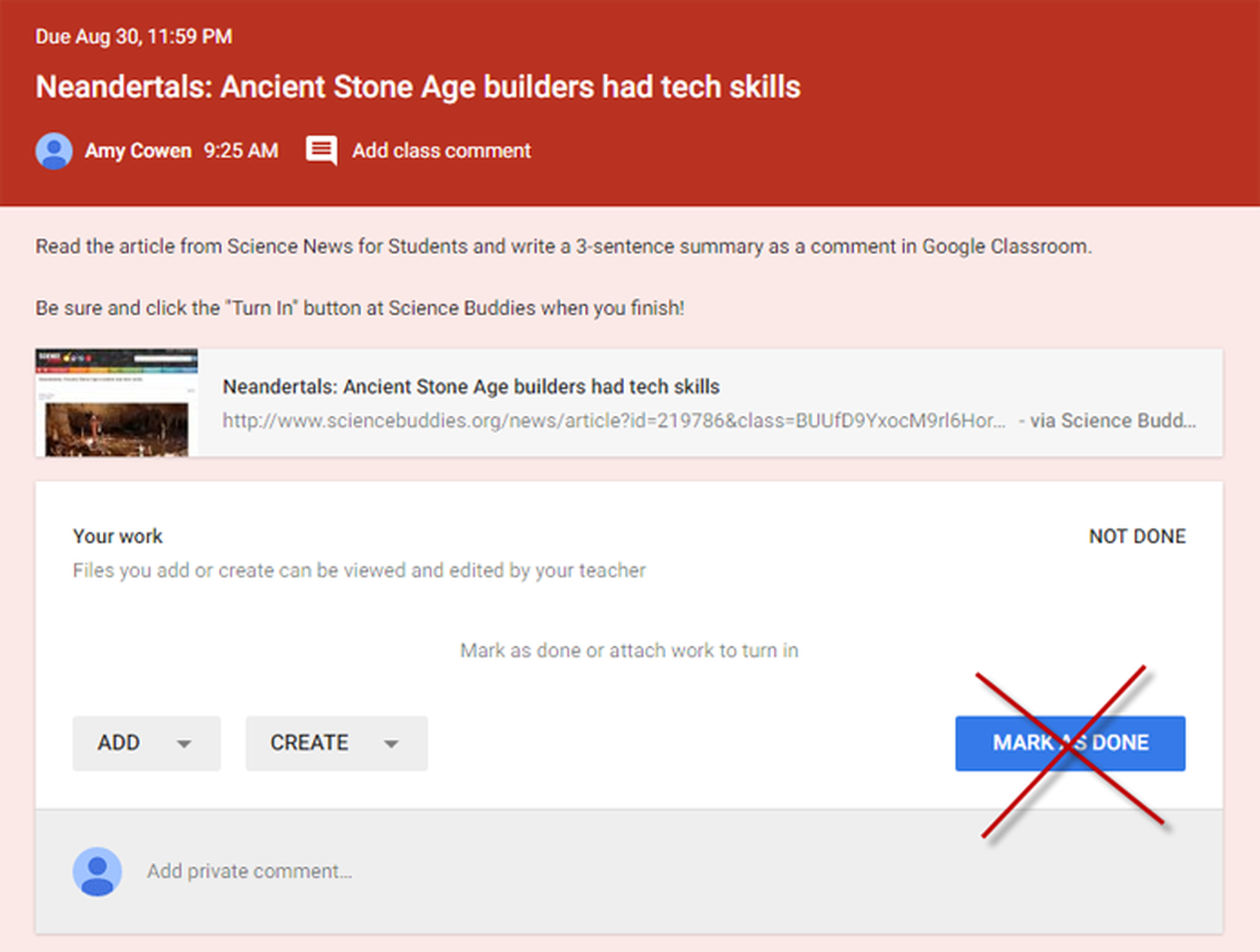Click the private comment user avatar icon
1260x952 pixels.
(x=97, y=871)
